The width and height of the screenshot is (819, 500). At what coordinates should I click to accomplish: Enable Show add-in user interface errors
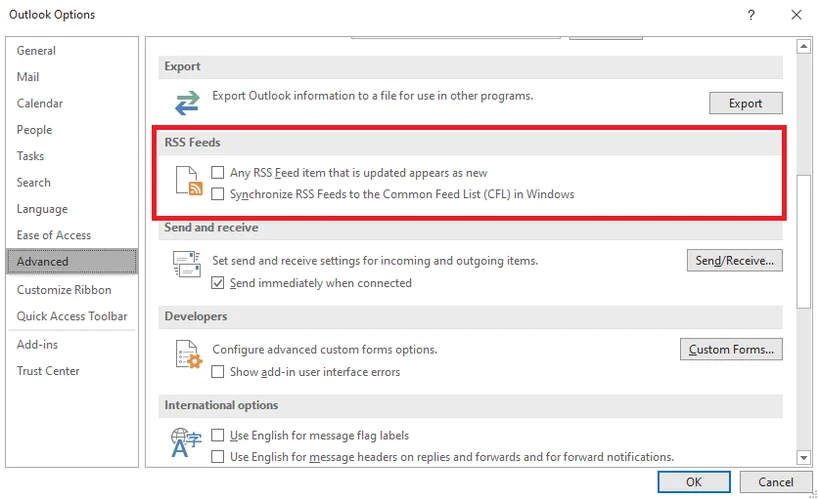point(218,372)
